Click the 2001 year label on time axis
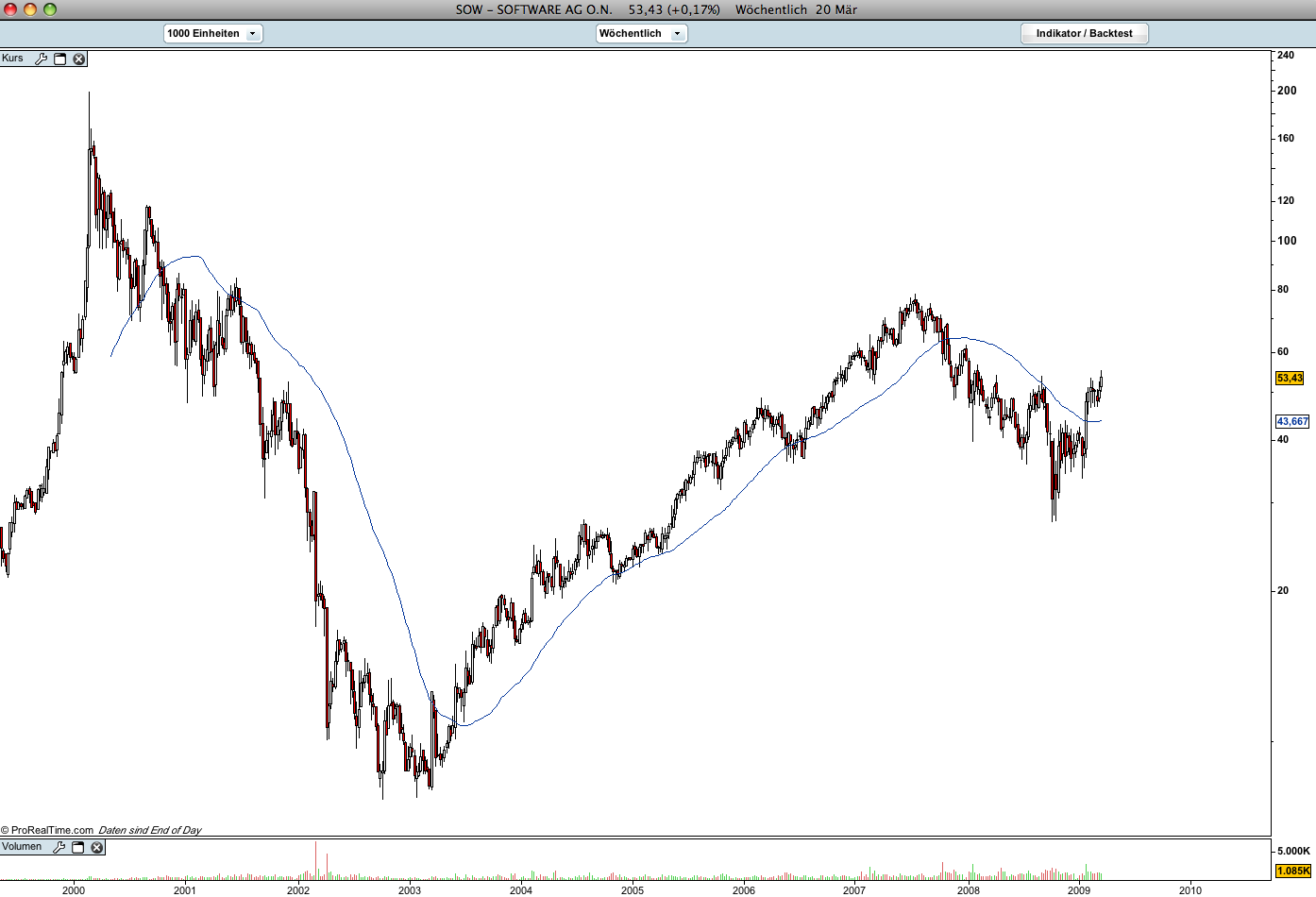 (x=185, y=889)
